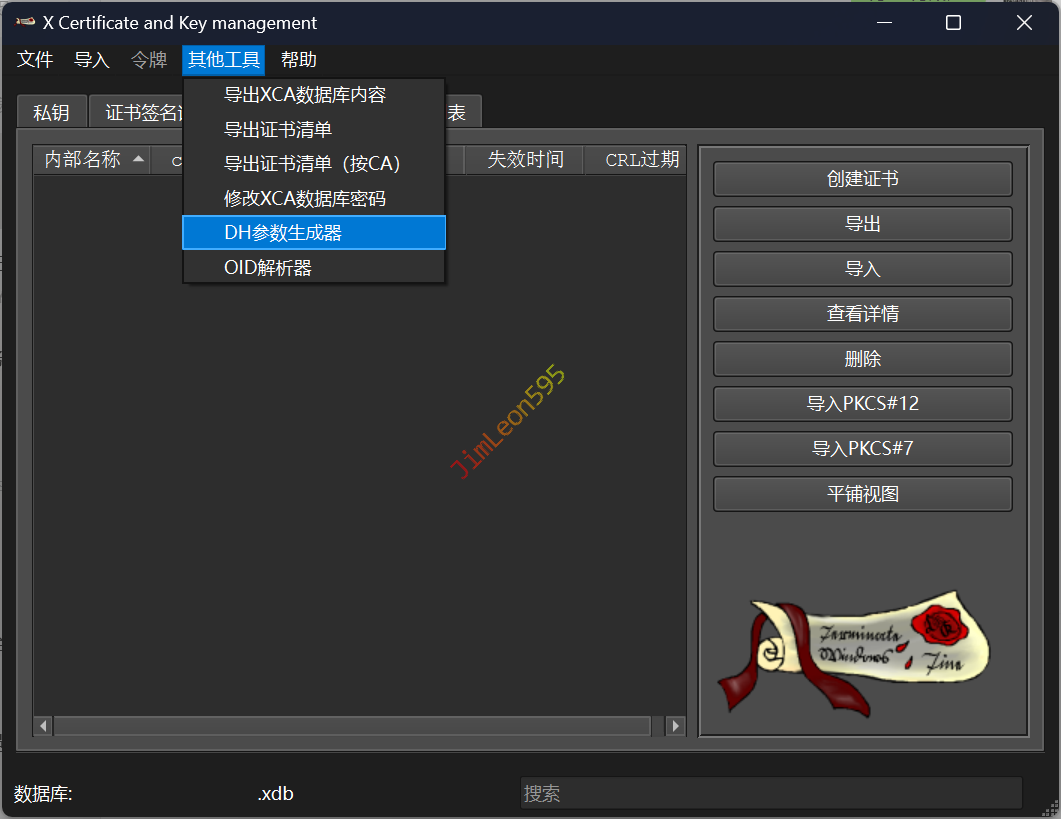The height and width of the screenshot is (819, 1061).
Task: Open the 导入 menu in menu bar
Action: (x=91, y=60)
